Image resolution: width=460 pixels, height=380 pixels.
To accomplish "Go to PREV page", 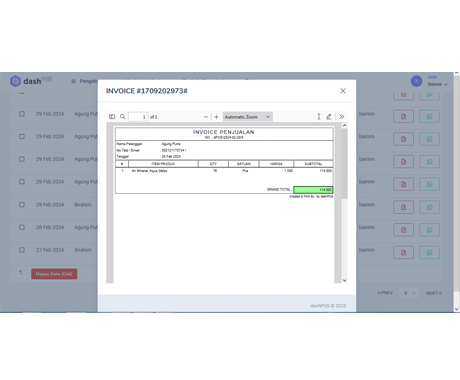I will (x=385, y=293).
